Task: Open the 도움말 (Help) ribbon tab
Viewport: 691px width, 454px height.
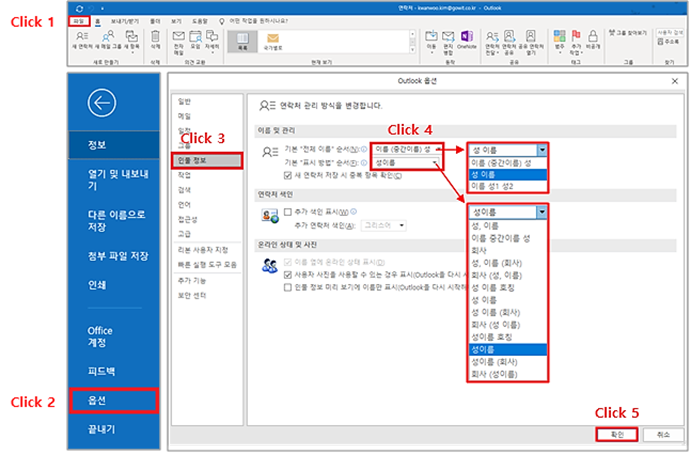Action: 200,21
